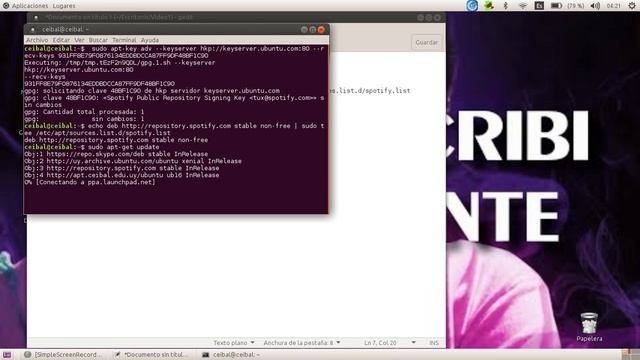This screenshot has height=360, width=640.
Task: Switch to SimpleScreenRecorder taskbar entry
Action: coord(62,355)
